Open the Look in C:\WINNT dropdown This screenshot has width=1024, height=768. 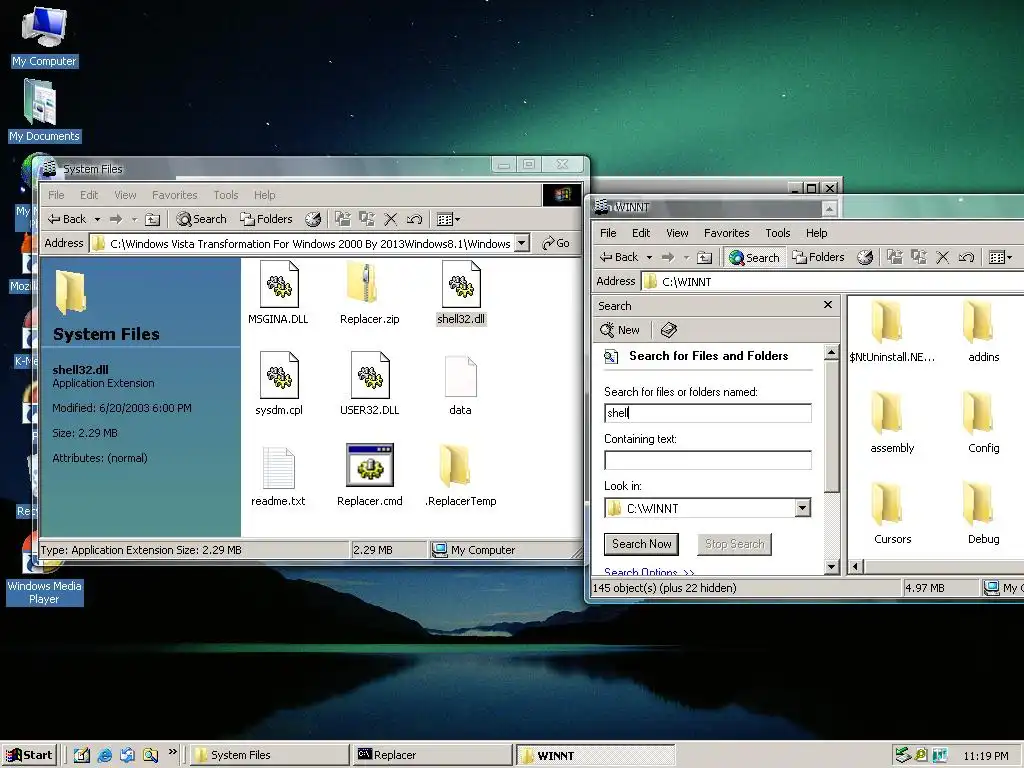point(803,508)
